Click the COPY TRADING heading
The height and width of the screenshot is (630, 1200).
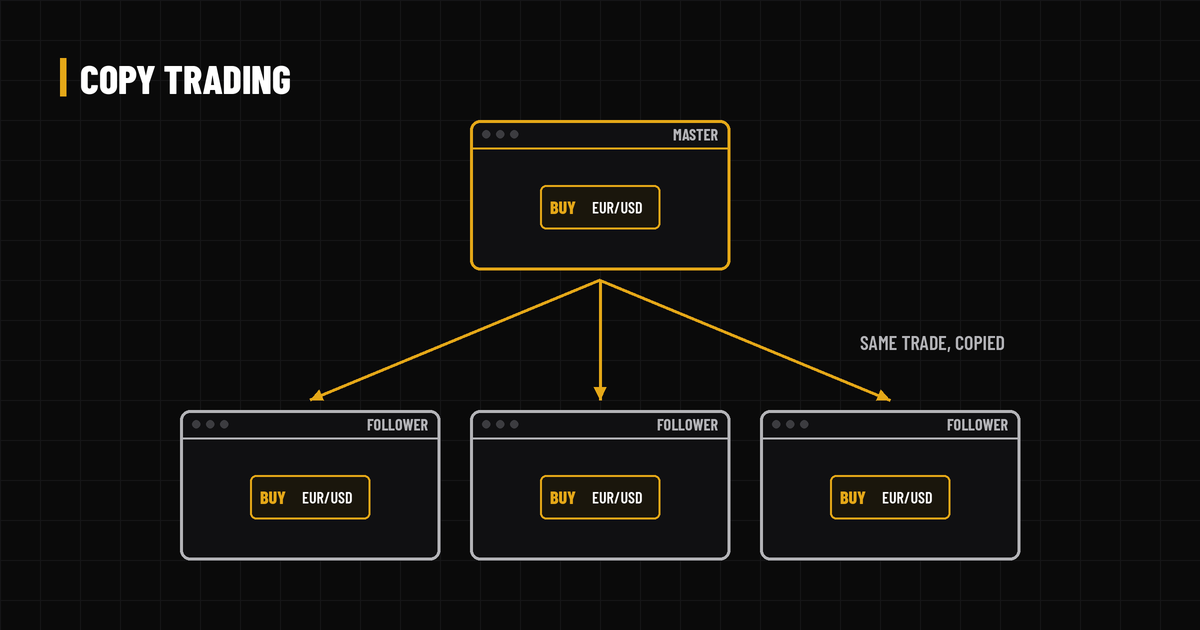point(185,79)
